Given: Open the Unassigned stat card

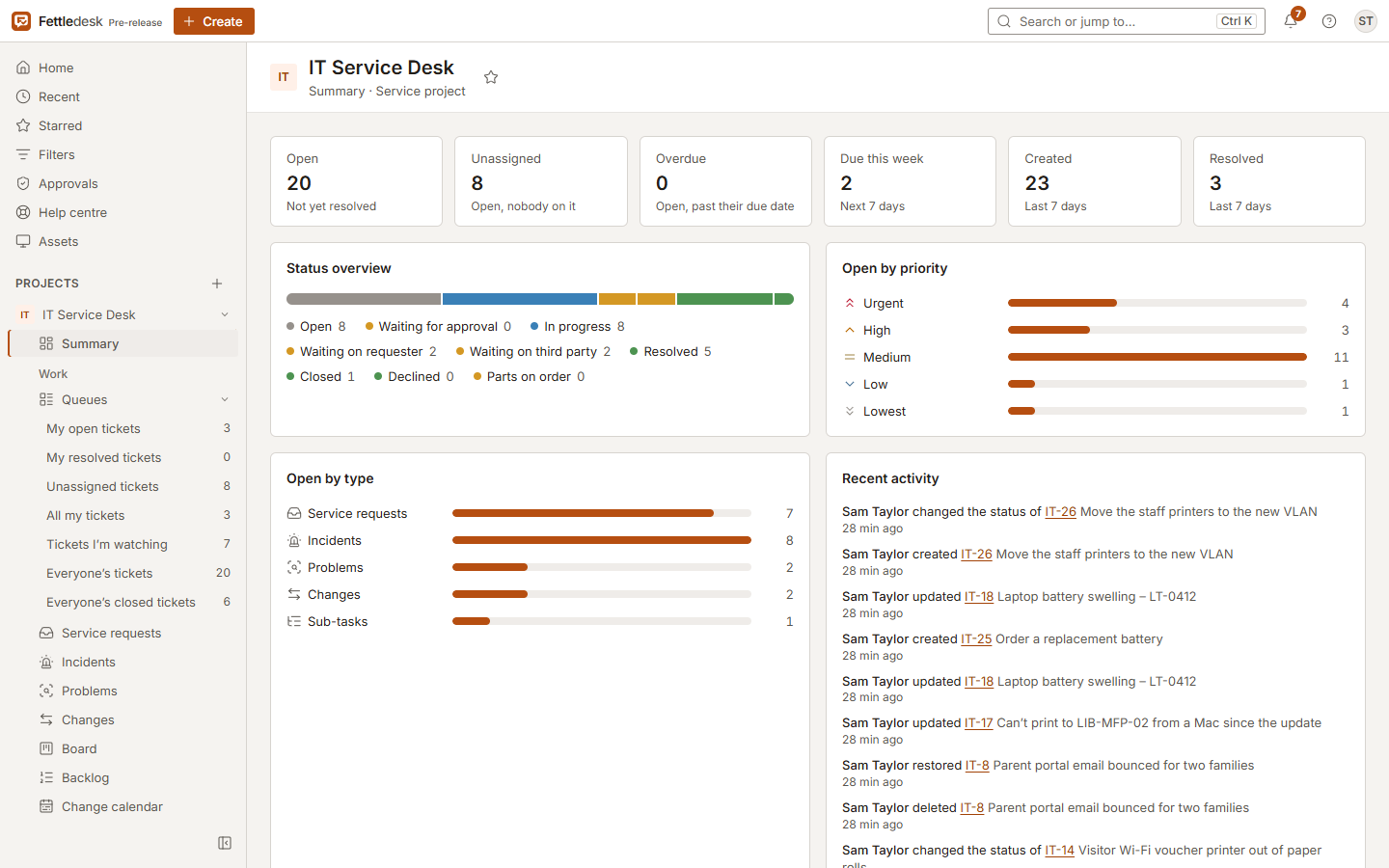Looking at the screenshot, I should coord(541,181).
